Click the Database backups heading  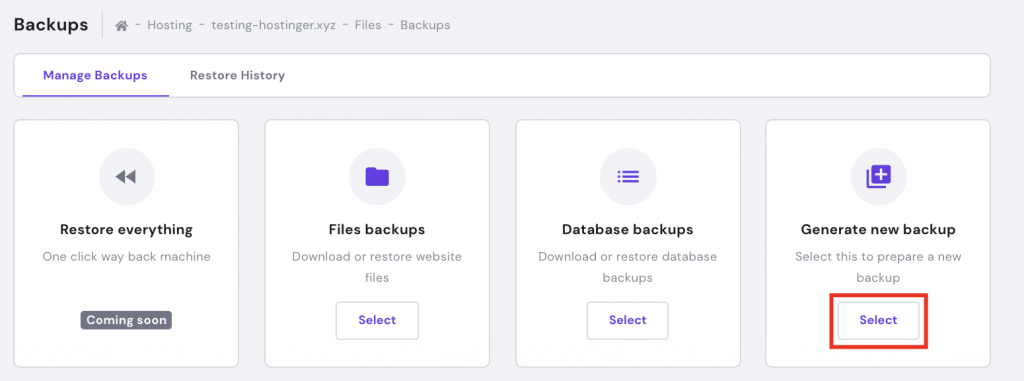coord(628,229)
